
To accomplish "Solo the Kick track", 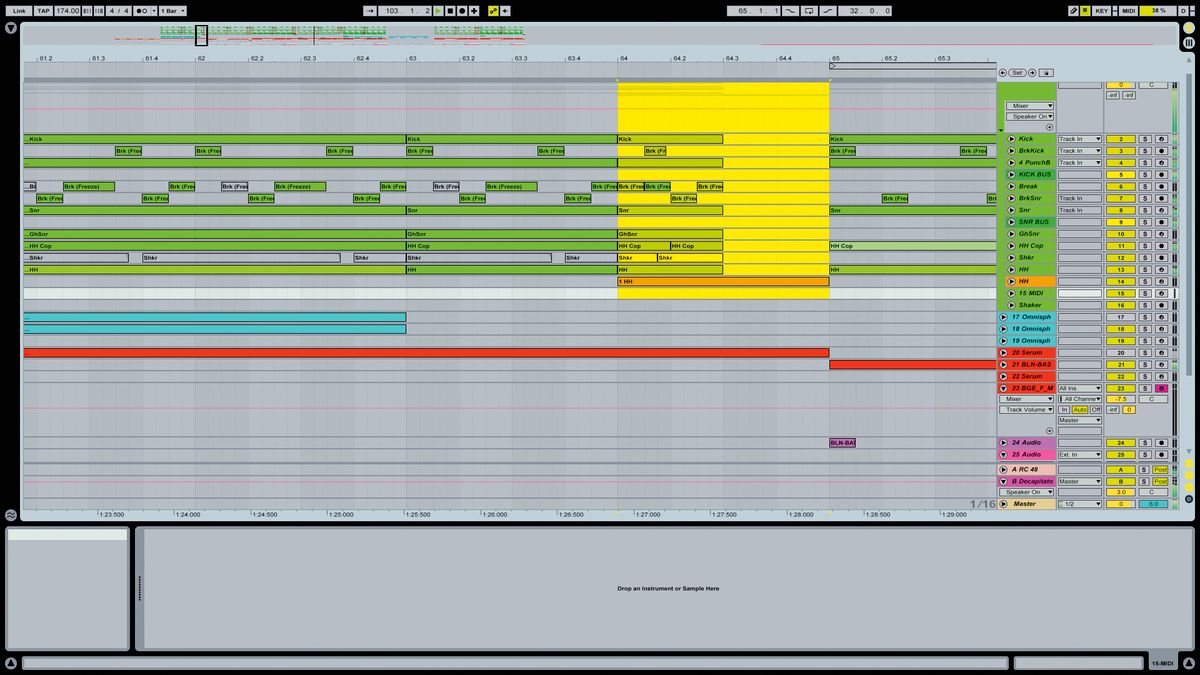I will pos(1146,139).
